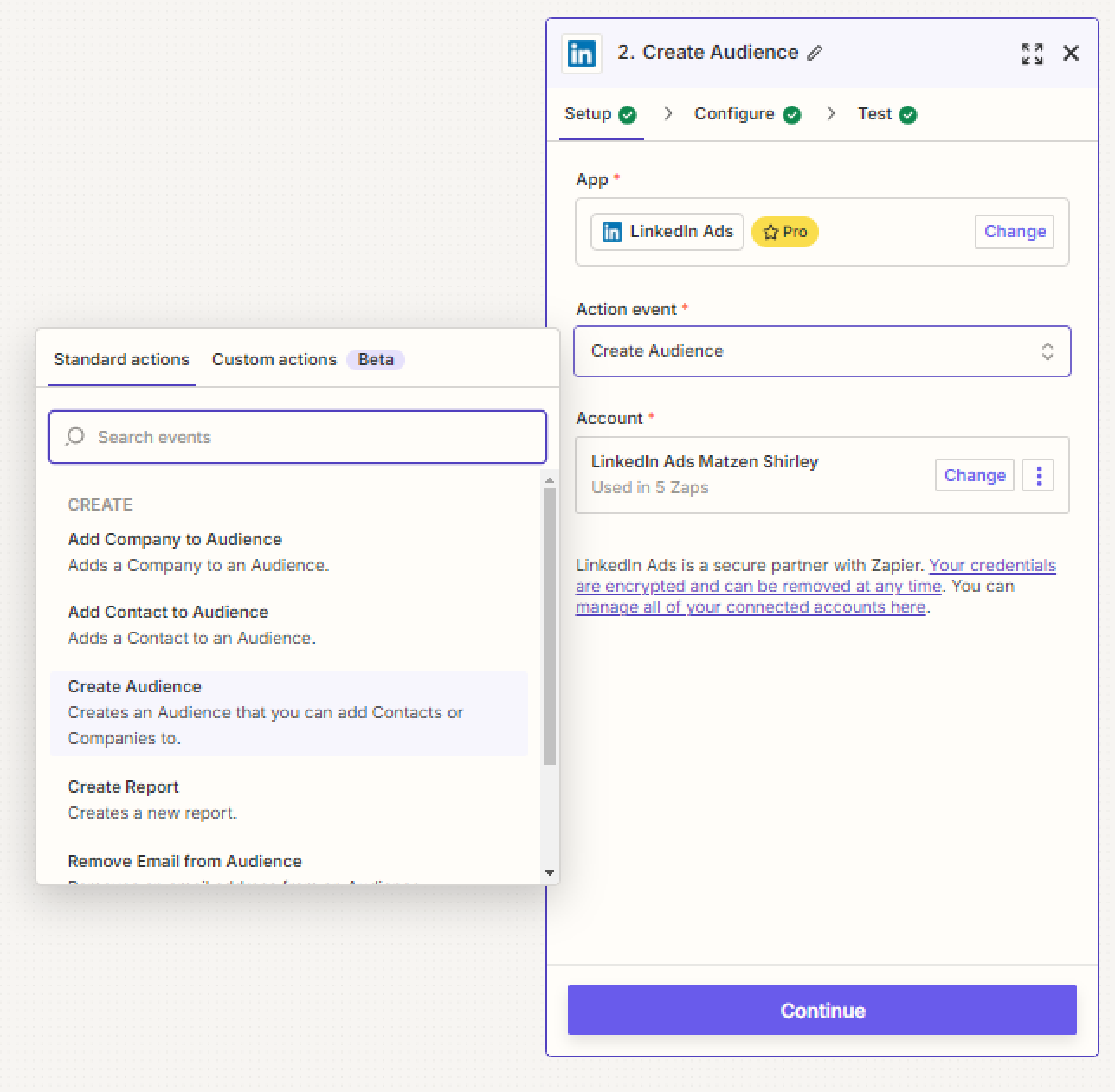Viewport: 1115px width, 1092px height.
Task: Switch to the Configure tab
Action: (747, 114)
